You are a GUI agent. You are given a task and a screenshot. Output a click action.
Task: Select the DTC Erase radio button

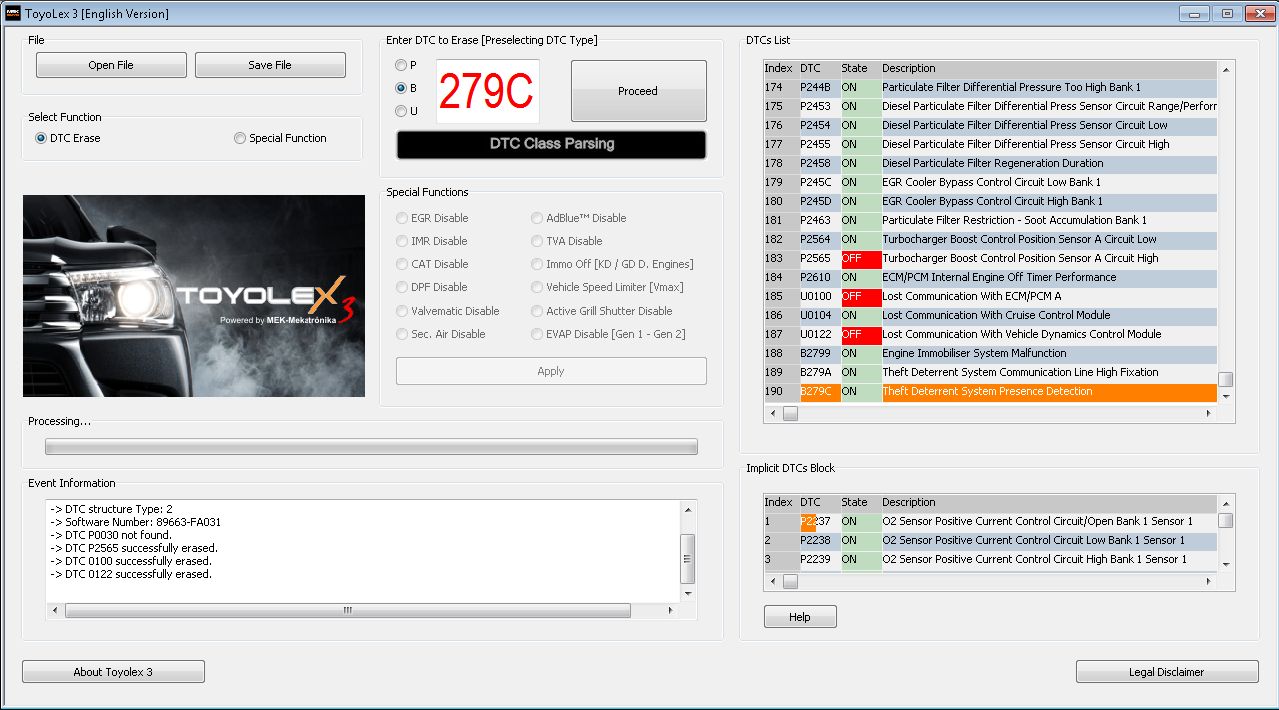[41, 138]
